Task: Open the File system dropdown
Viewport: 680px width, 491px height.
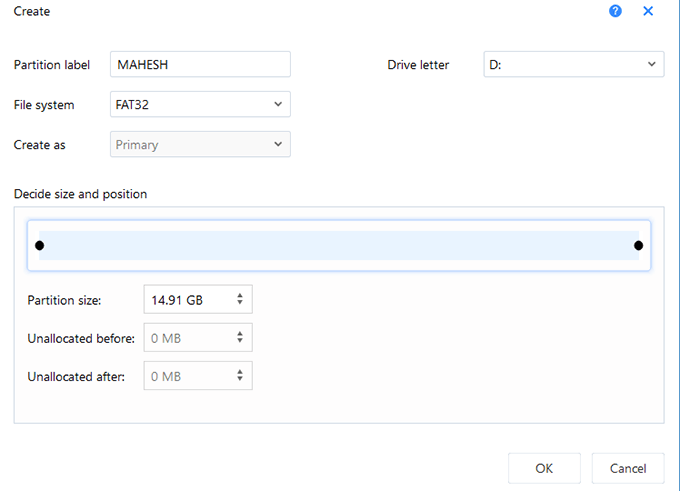Action: point(200,104)
